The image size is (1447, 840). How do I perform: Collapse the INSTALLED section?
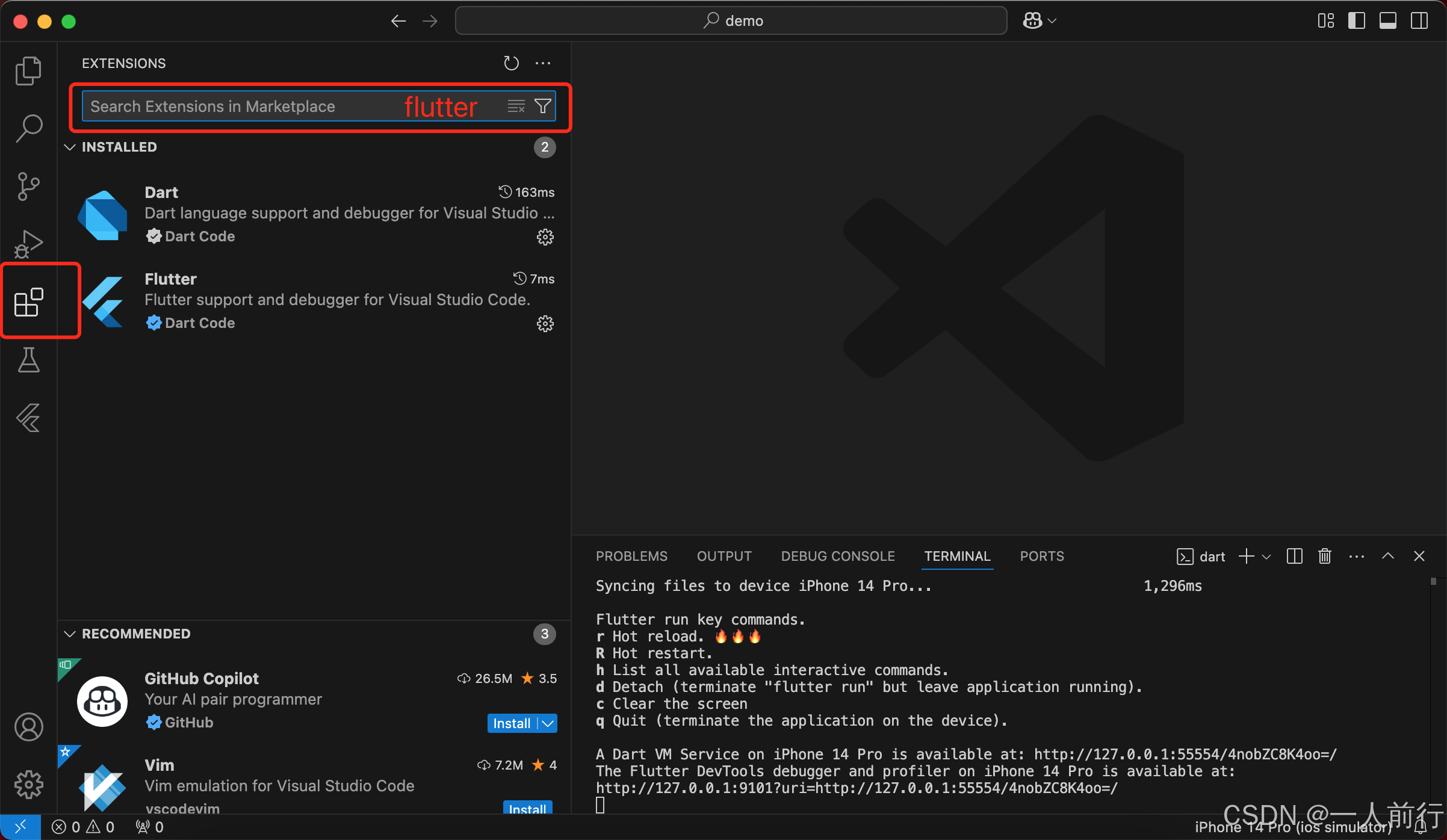pyautogui.click(x=70, y=147)
